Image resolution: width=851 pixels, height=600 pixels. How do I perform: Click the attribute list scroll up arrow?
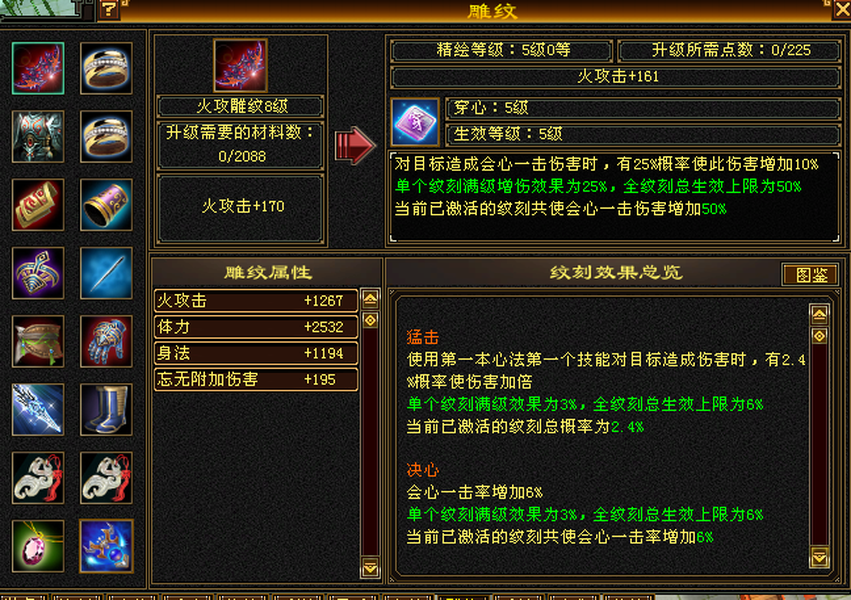[371, 299]
